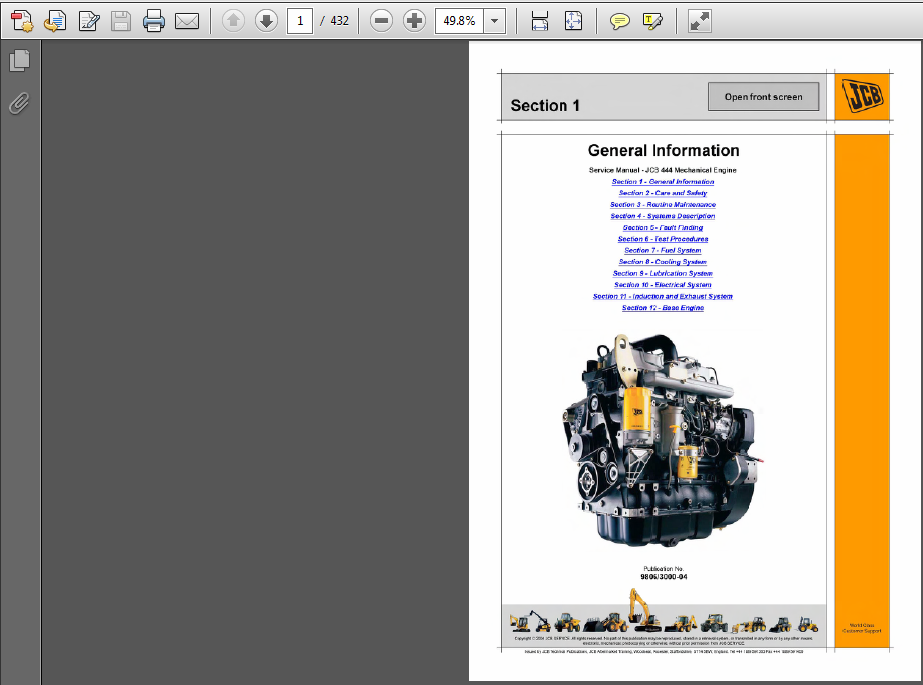The width and height of the screenshot is (923, 685).
Task: Open Section 6 - Test Procedures link
Action: pos(663,239)
